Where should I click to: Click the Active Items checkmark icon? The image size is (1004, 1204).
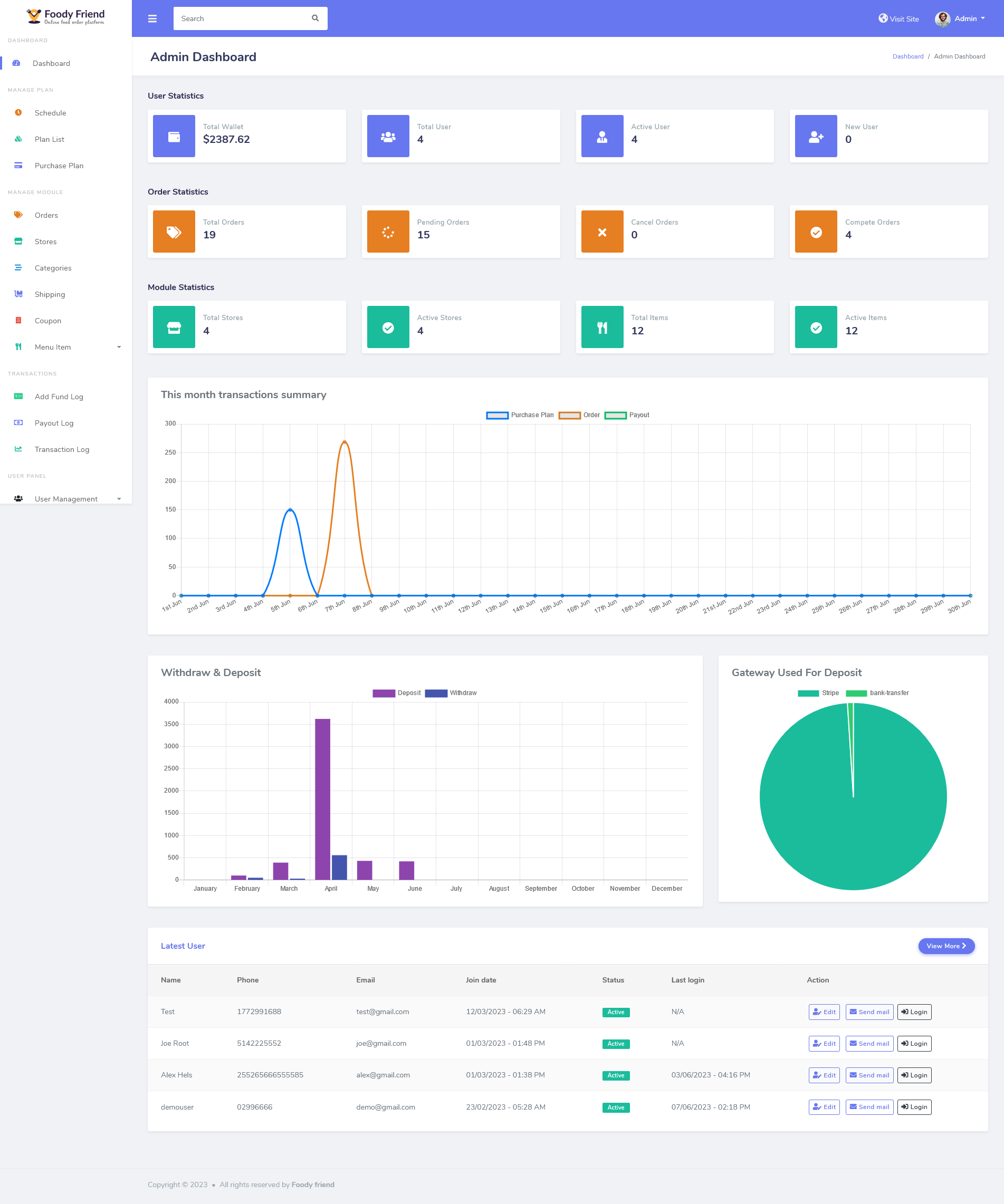click(816, 328)
